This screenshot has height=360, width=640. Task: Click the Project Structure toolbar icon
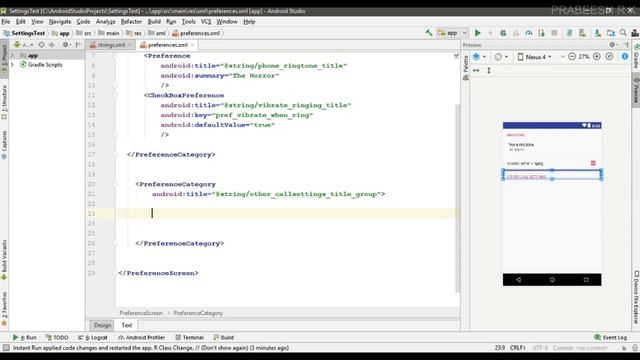pos(611,33)
